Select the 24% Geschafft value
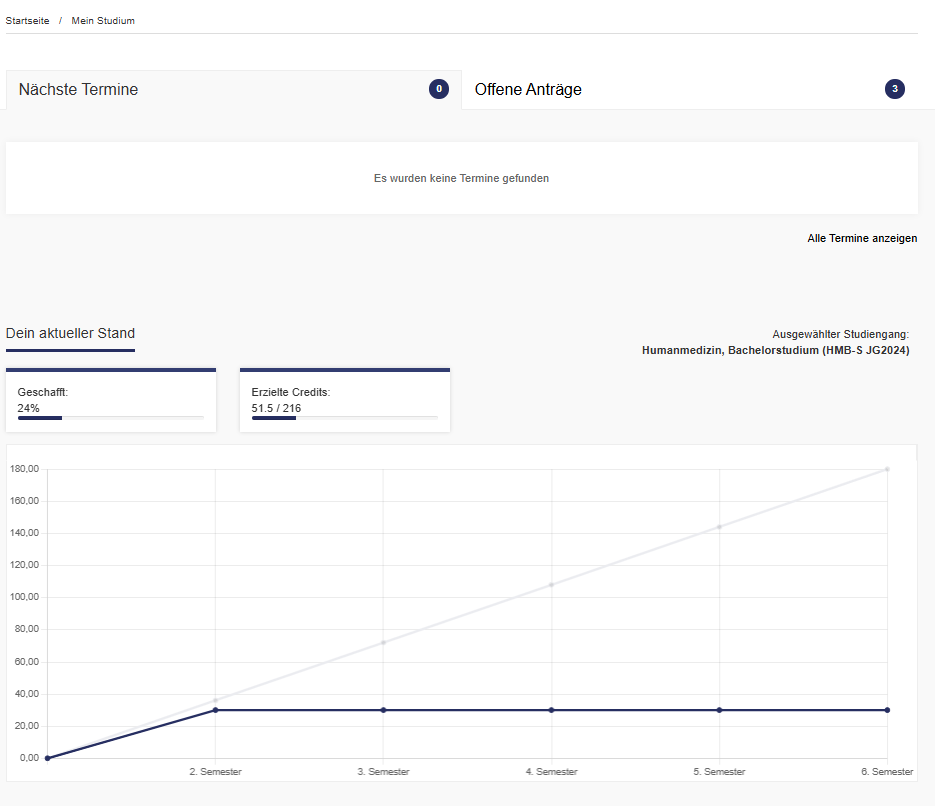935x806 pixels. pyautogui.click(x=29, y=408)
